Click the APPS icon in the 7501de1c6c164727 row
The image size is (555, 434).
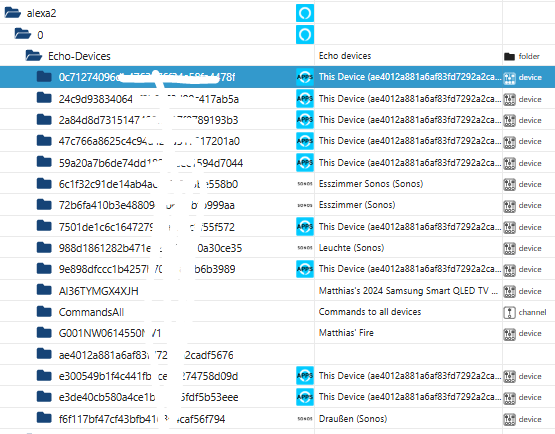click(305, 227)
